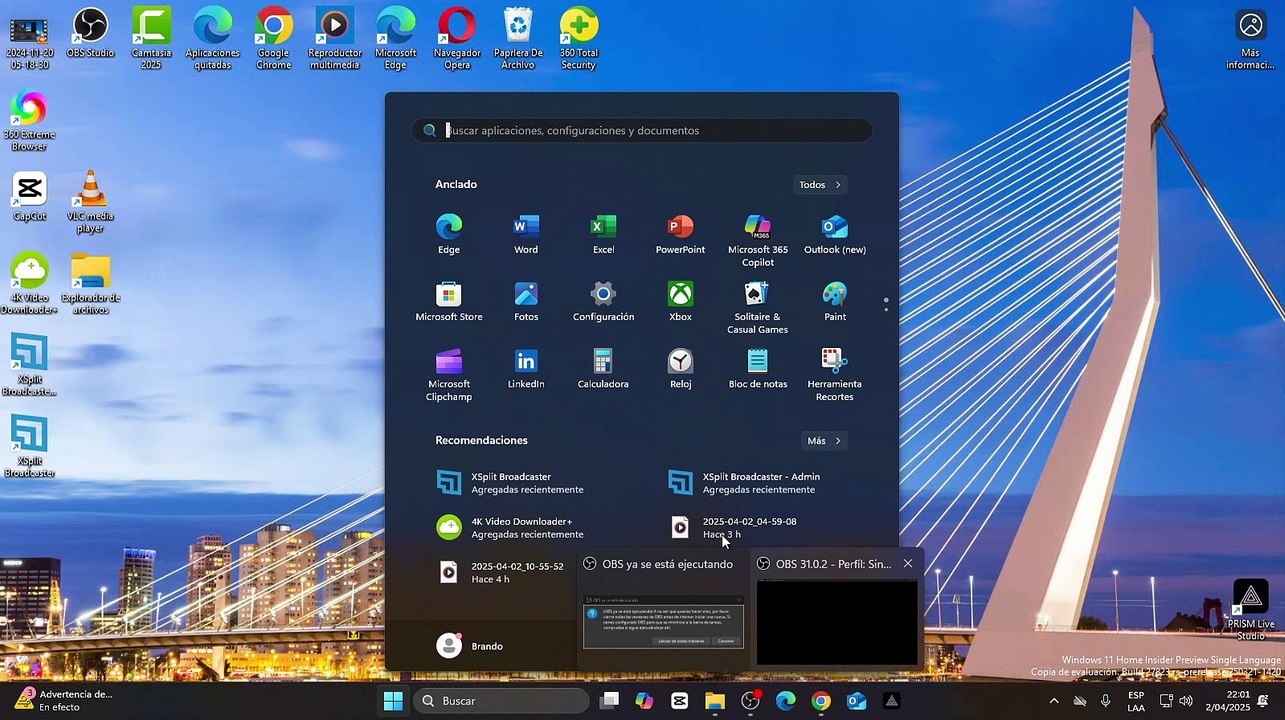Open ESP LAA language switcher
This screenshot has width=1285, height=720.
tap(1136, 701)
